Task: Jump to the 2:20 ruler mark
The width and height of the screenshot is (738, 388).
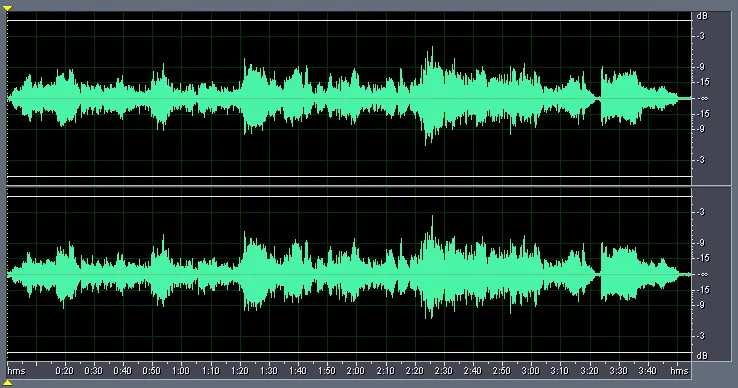Action: coord(415,371)
